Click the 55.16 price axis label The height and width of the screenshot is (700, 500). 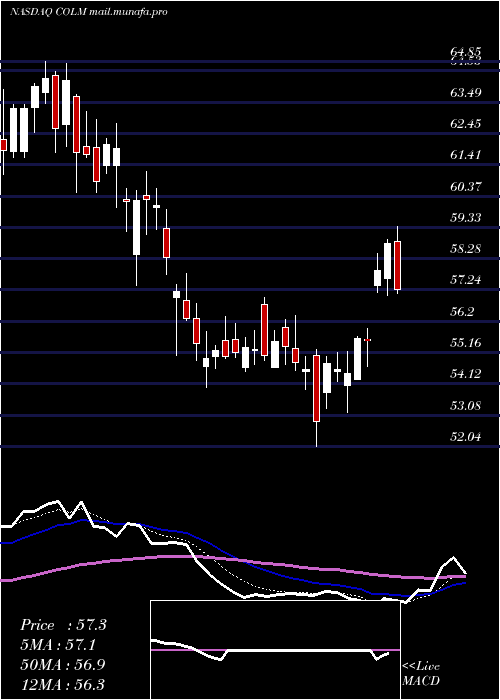466,342
